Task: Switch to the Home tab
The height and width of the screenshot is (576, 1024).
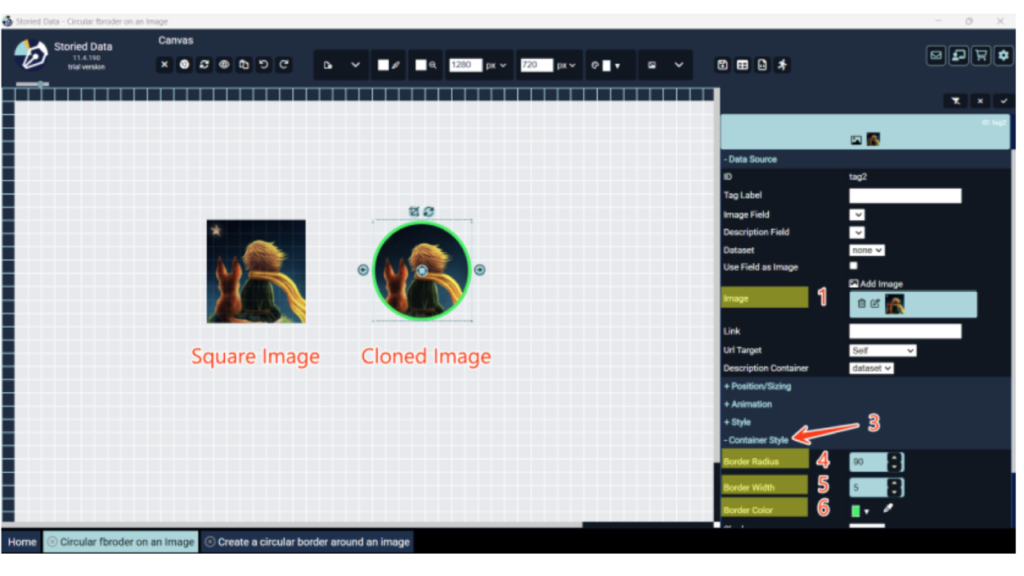Action: tap(22, 542)
